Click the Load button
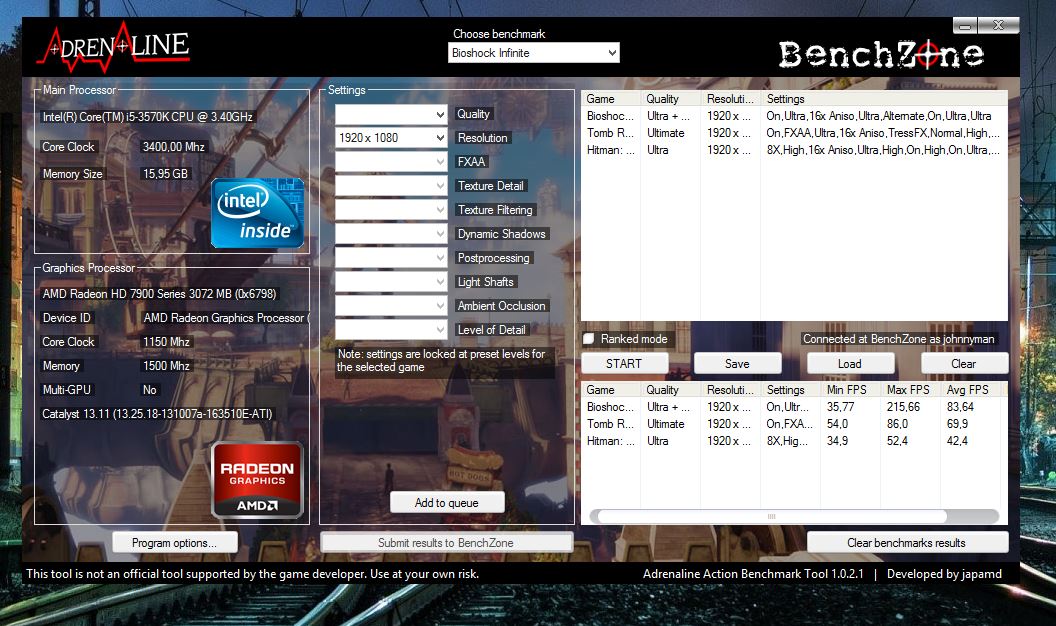The image size is (1056, 626). click(850, 363)
